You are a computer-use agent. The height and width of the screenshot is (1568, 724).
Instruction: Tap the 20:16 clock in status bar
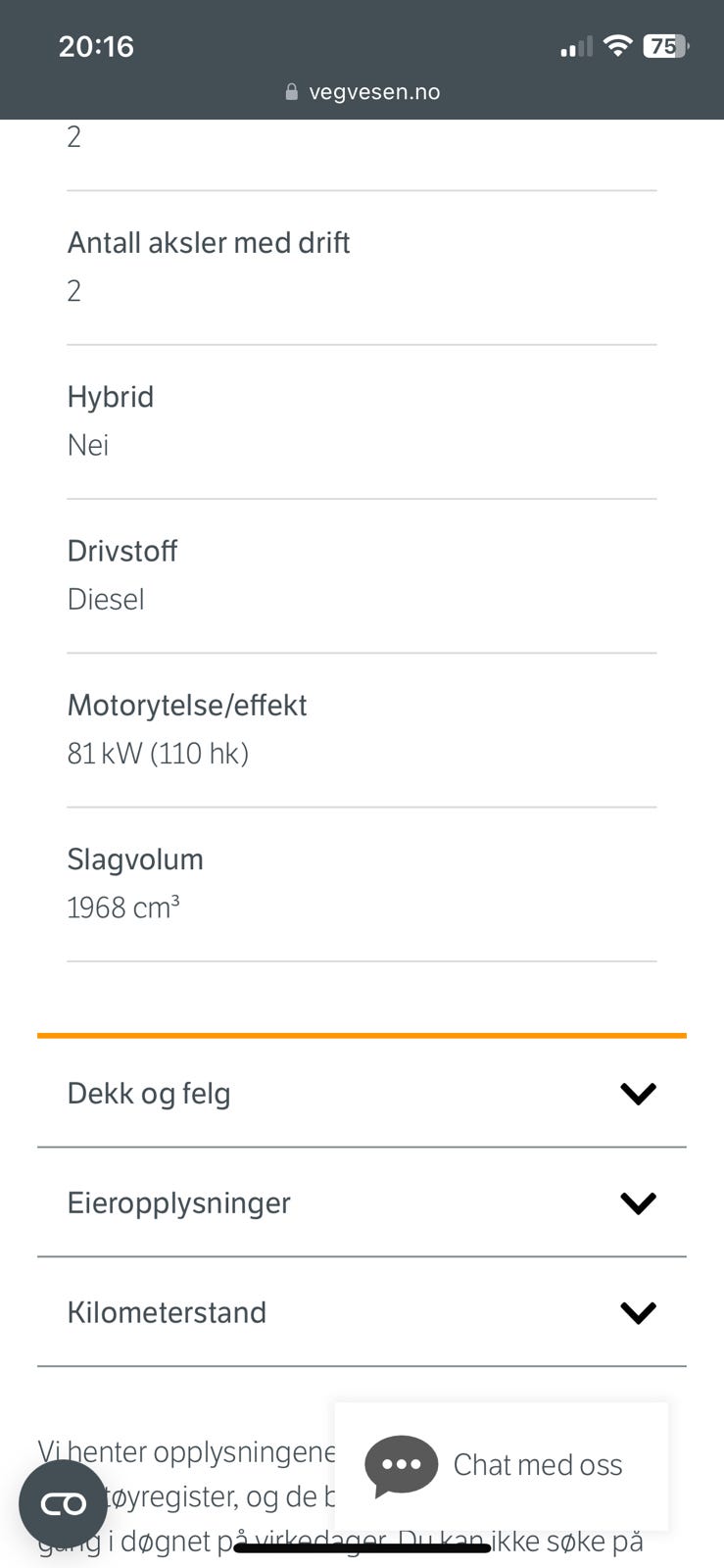96,46
